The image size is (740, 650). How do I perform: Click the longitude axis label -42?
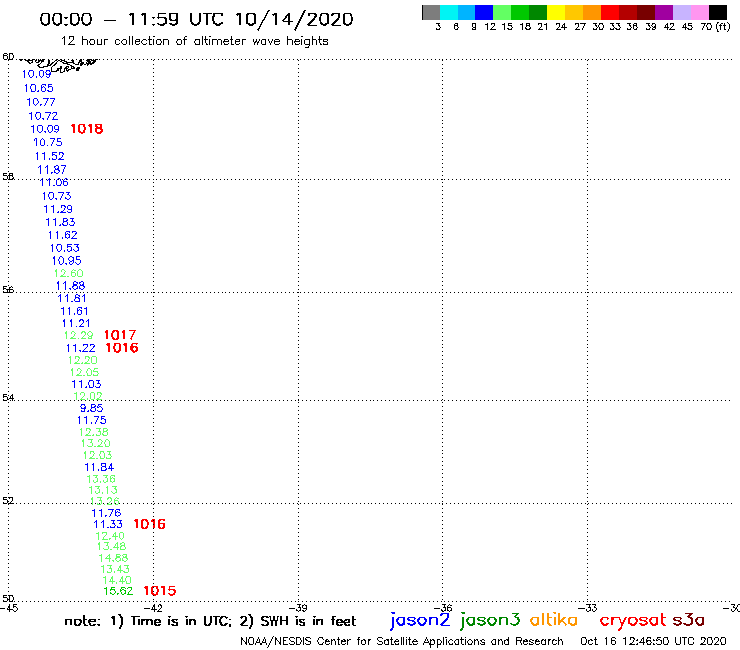(x=153, y=608)
